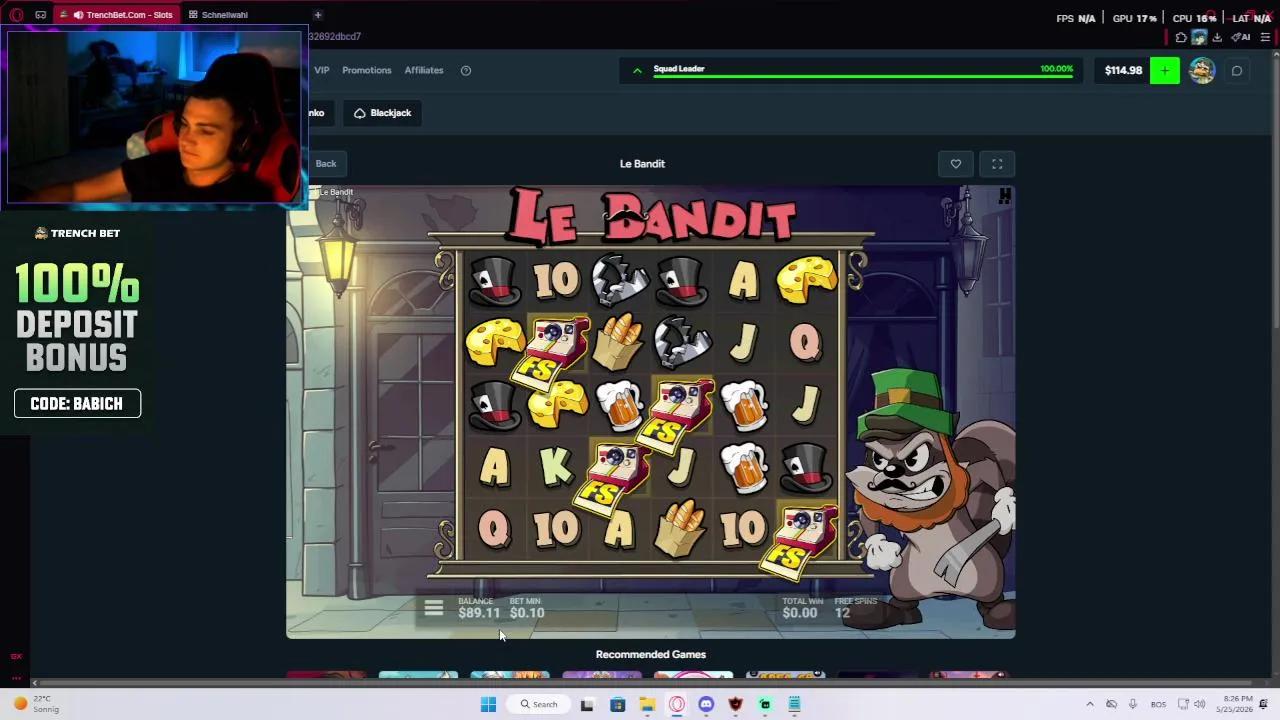This screenshot has width=1280, height=720.
Task: Open the browser Aria AI icon
Action: [1241, 37]
